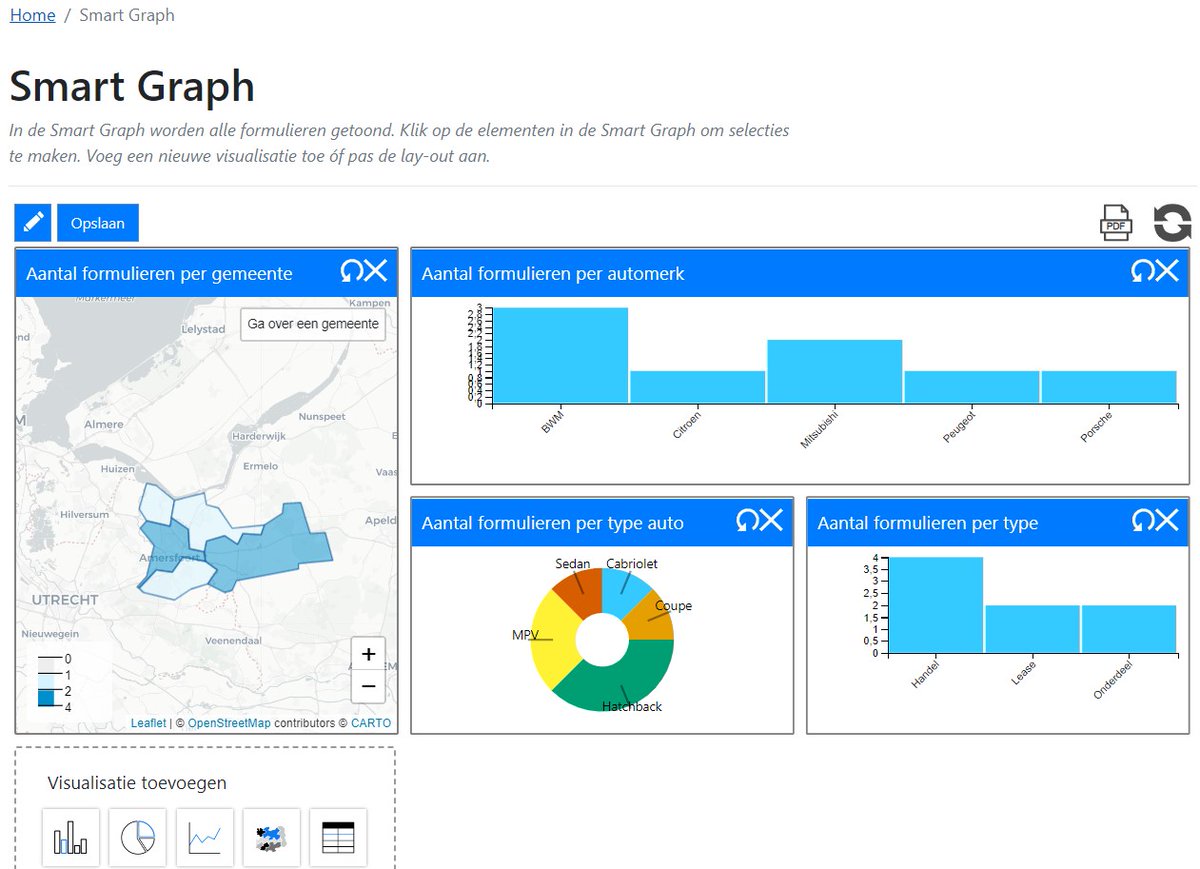Click the 'Ga over een gemeente' info box
The height and width of the screenshot is (869, 1200).
(313, 324)
